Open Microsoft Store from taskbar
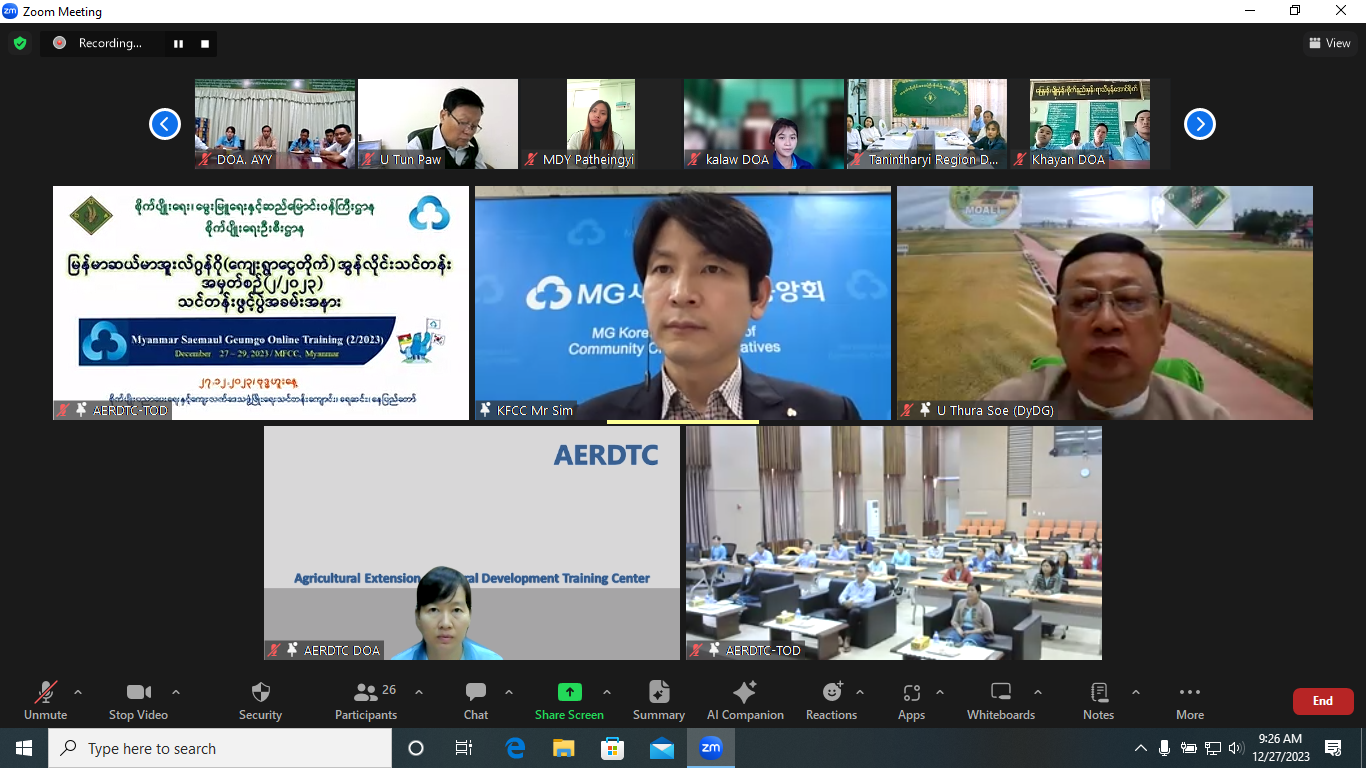1366x768 pixels. click(x=612, y=748)
